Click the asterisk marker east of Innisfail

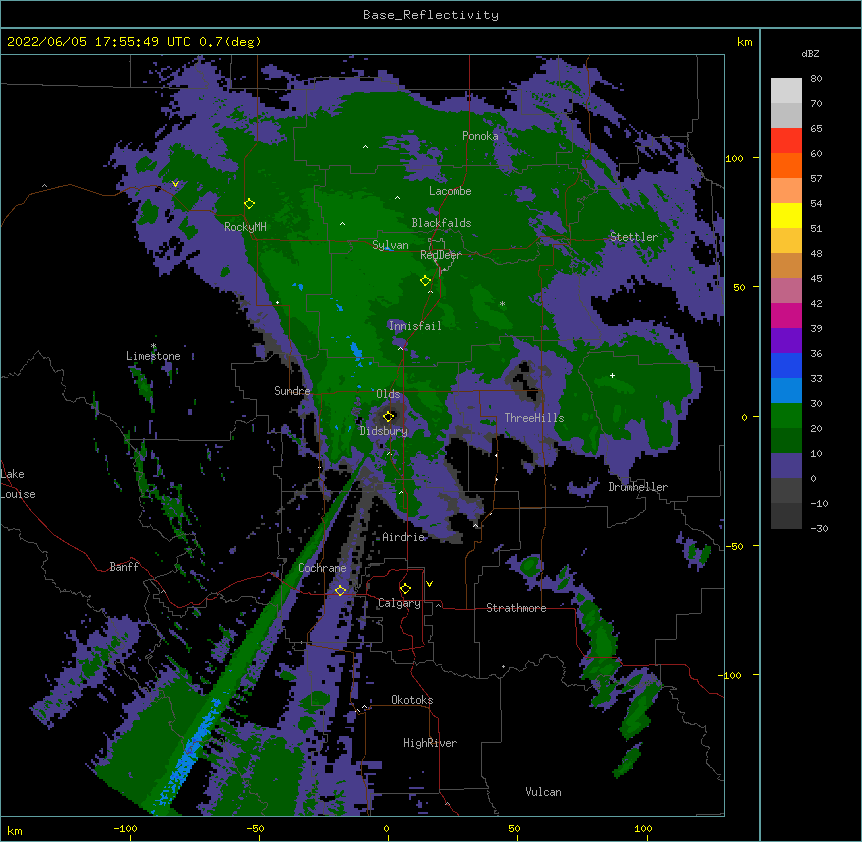pos(502,304)
